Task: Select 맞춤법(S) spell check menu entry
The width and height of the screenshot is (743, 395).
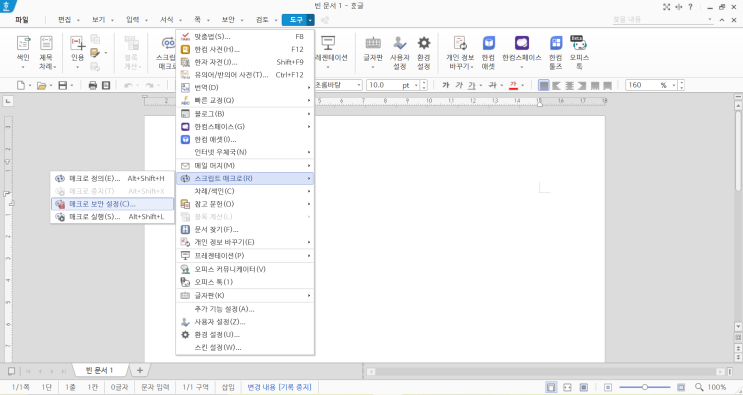Action: (x=245, y=36)
